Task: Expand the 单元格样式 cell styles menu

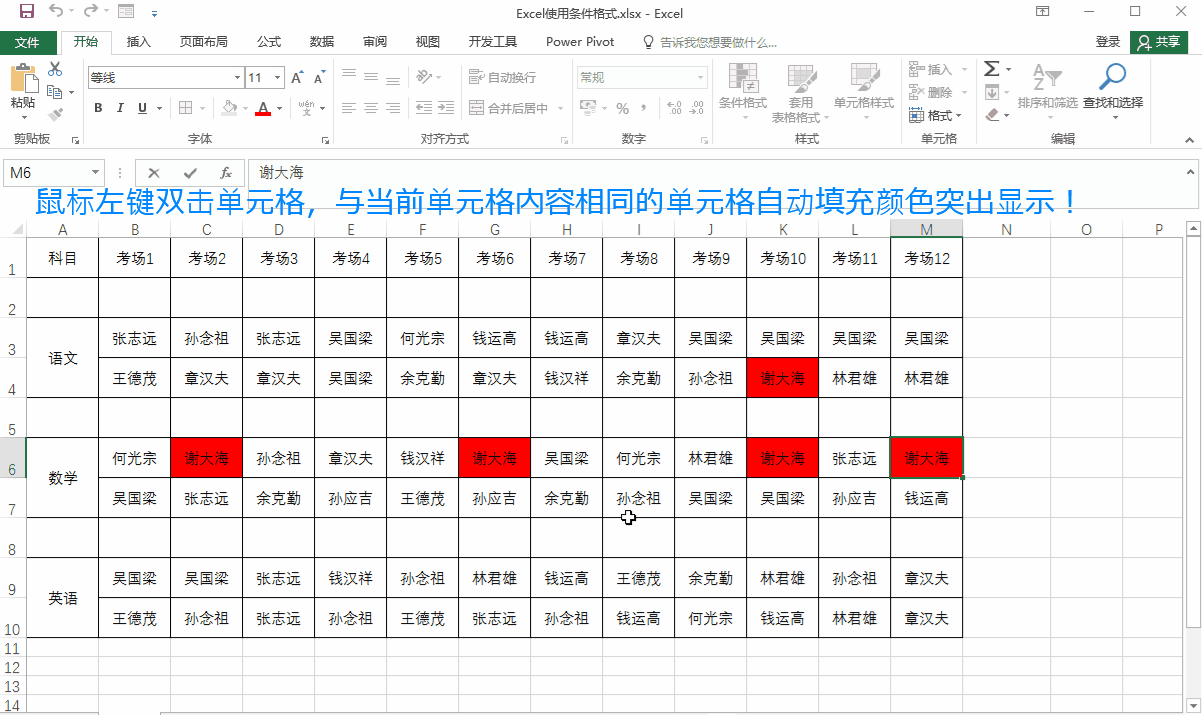Action: [864, 92]
